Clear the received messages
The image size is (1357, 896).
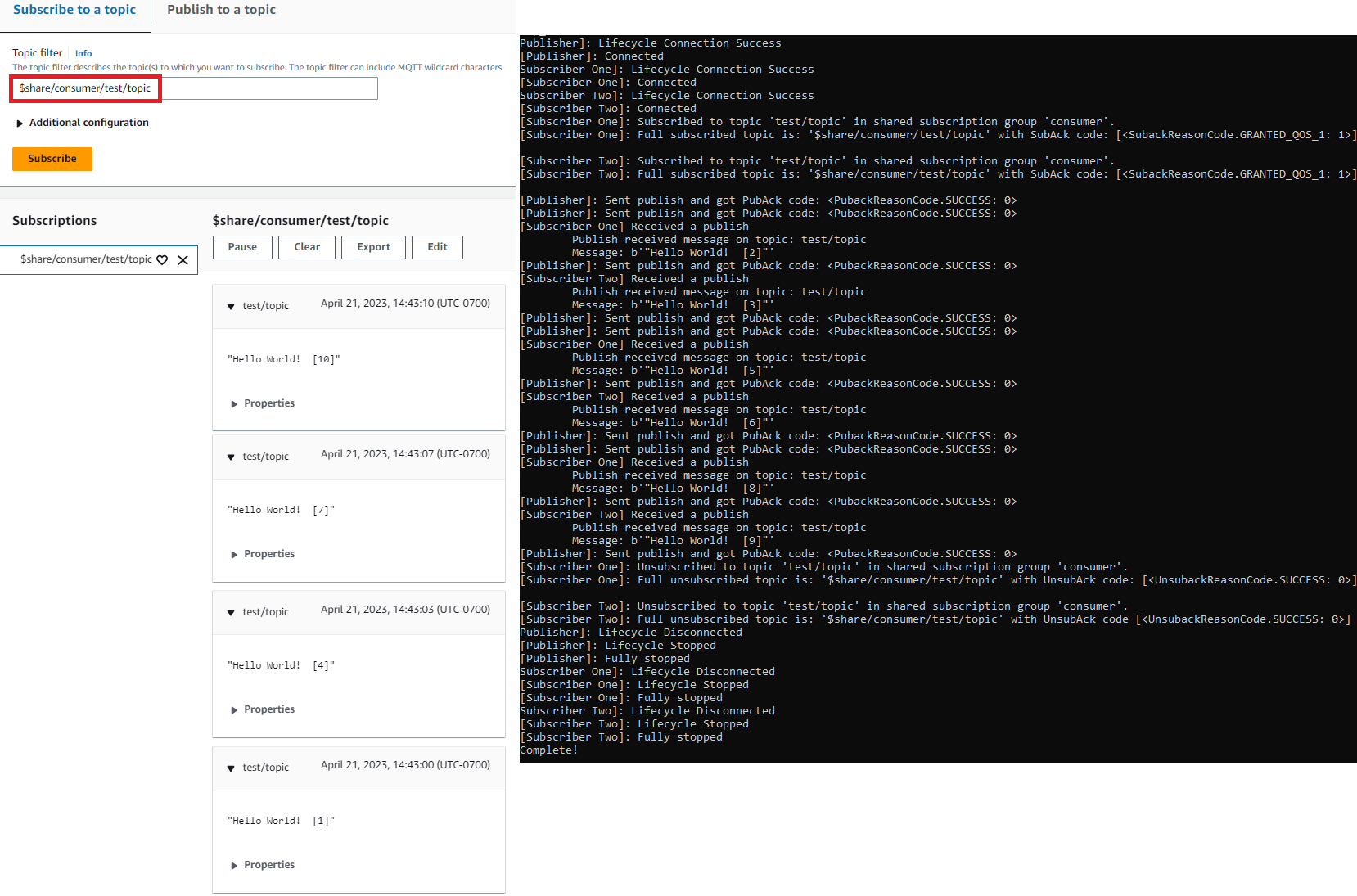pos(307,247)
